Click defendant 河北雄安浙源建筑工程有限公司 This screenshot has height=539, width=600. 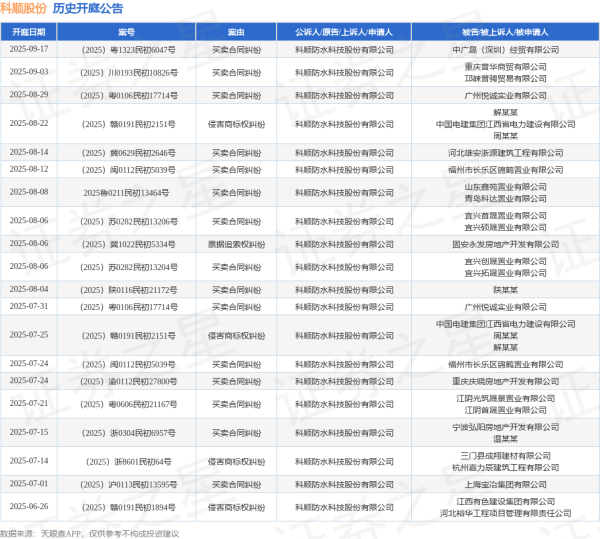tap(504, 153)
